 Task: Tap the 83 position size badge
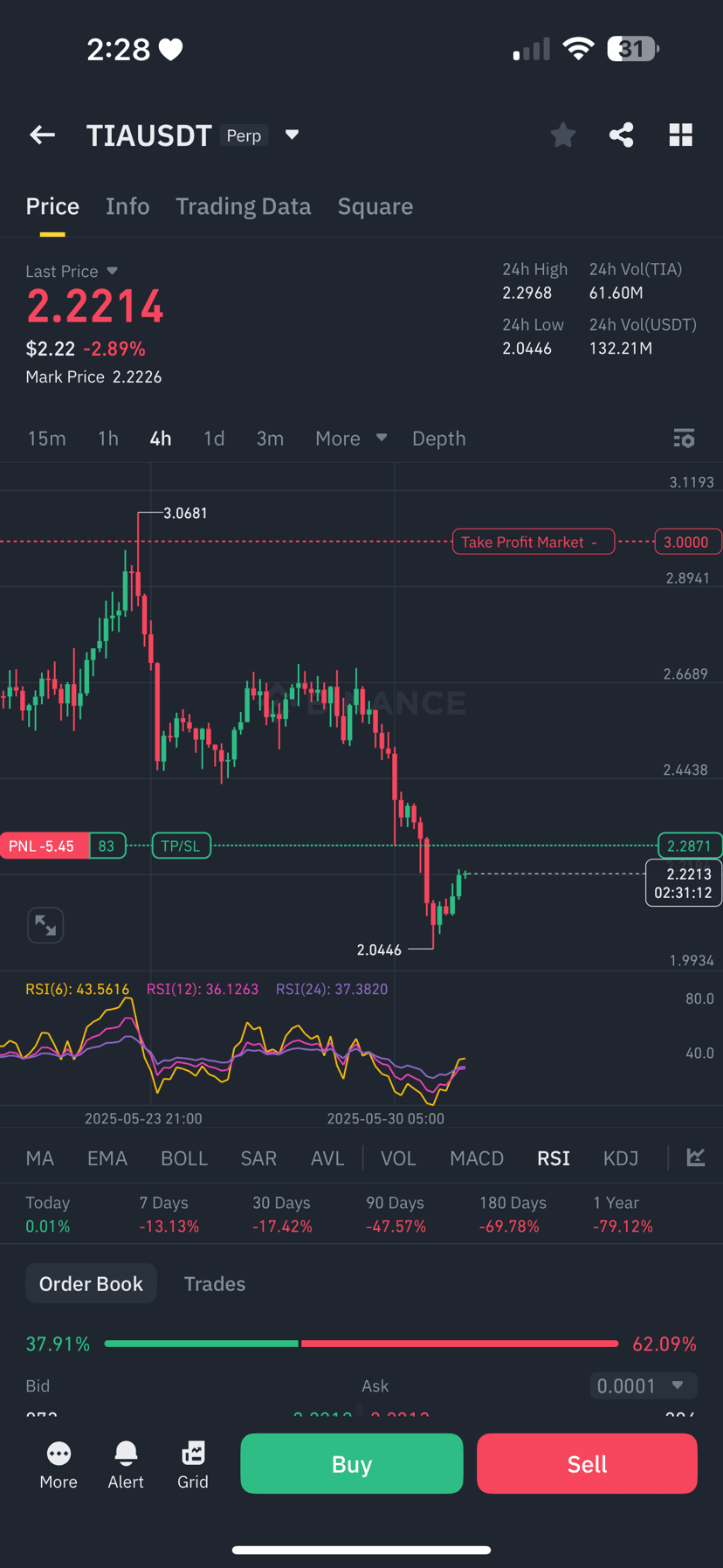(x=107, y=846)
